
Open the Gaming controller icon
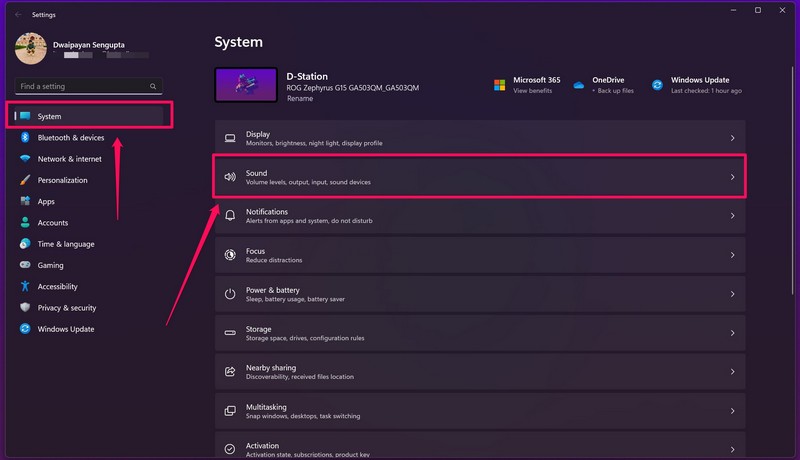(x=25, y=265)
